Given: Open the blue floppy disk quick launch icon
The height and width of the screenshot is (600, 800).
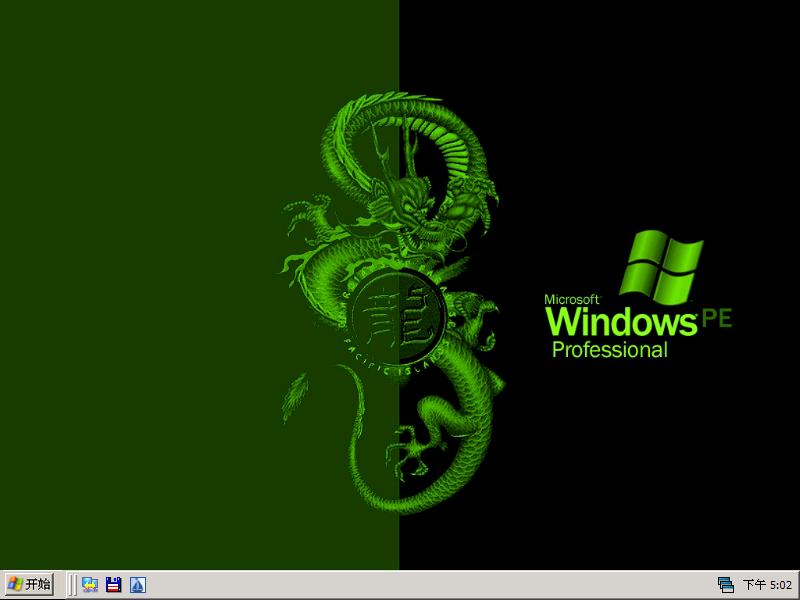Looking at the screenshot, I should point(114,585).
